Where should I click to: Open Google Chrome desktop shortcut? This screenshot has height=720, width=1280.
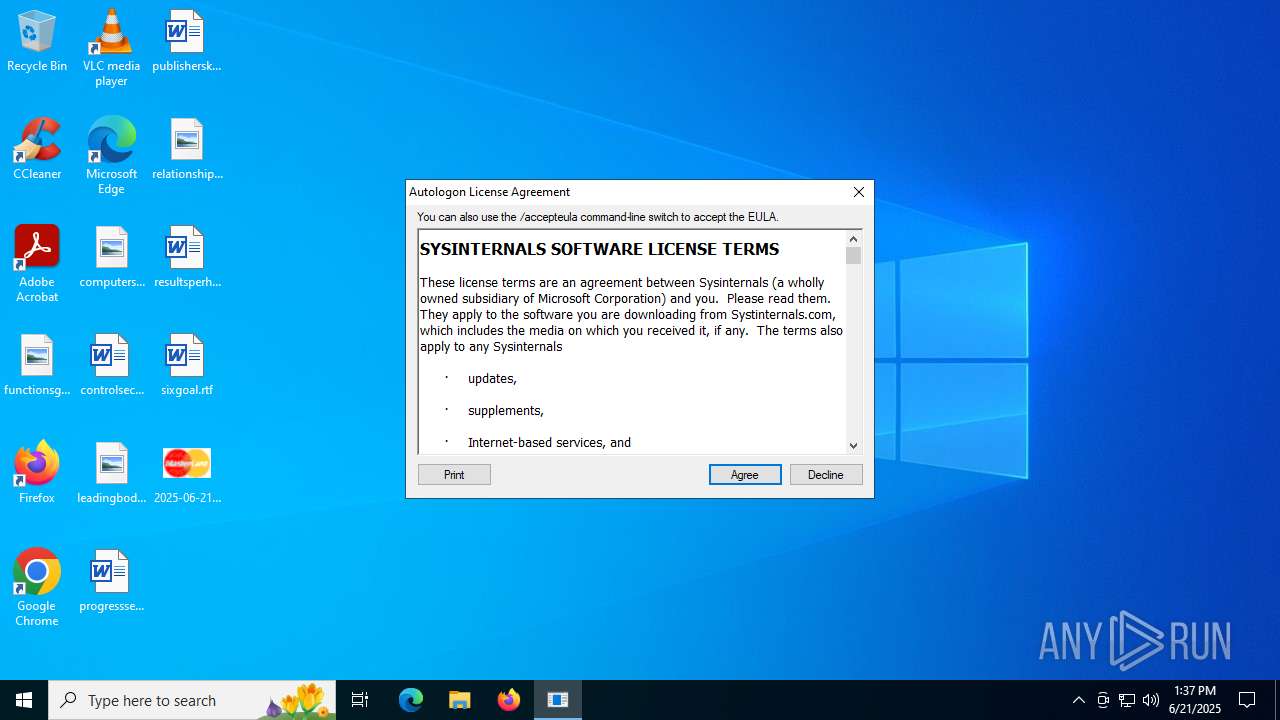pos(37,588)
